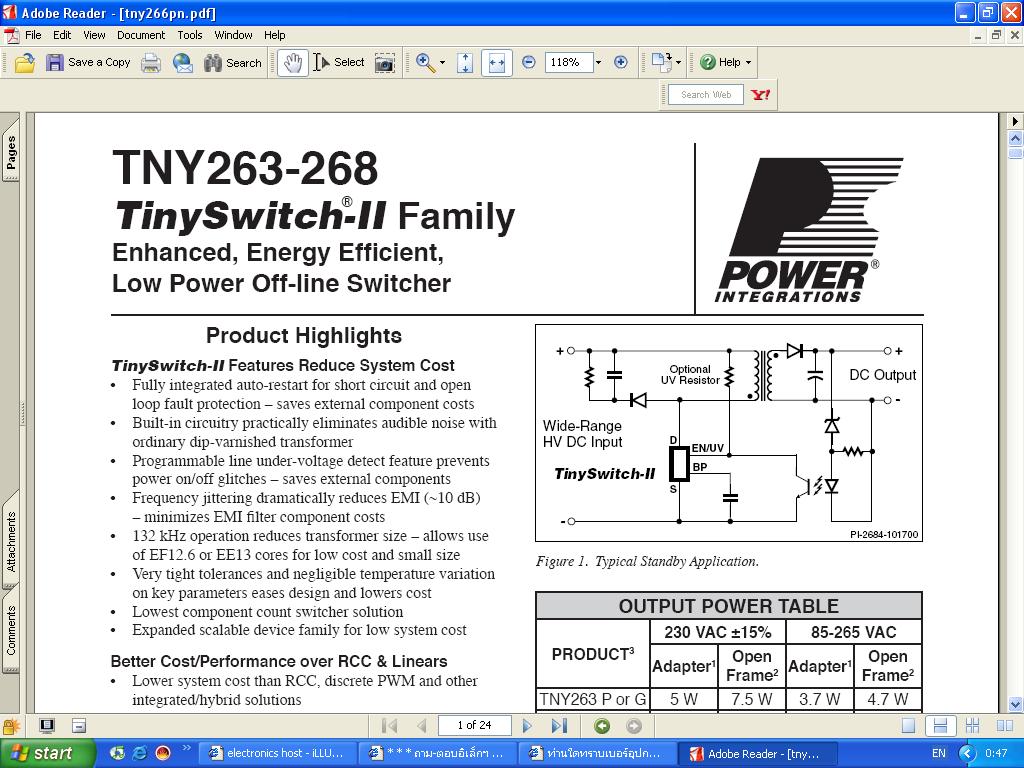
Task: Expand the quick launch chevron
Action: click(186, 748)
